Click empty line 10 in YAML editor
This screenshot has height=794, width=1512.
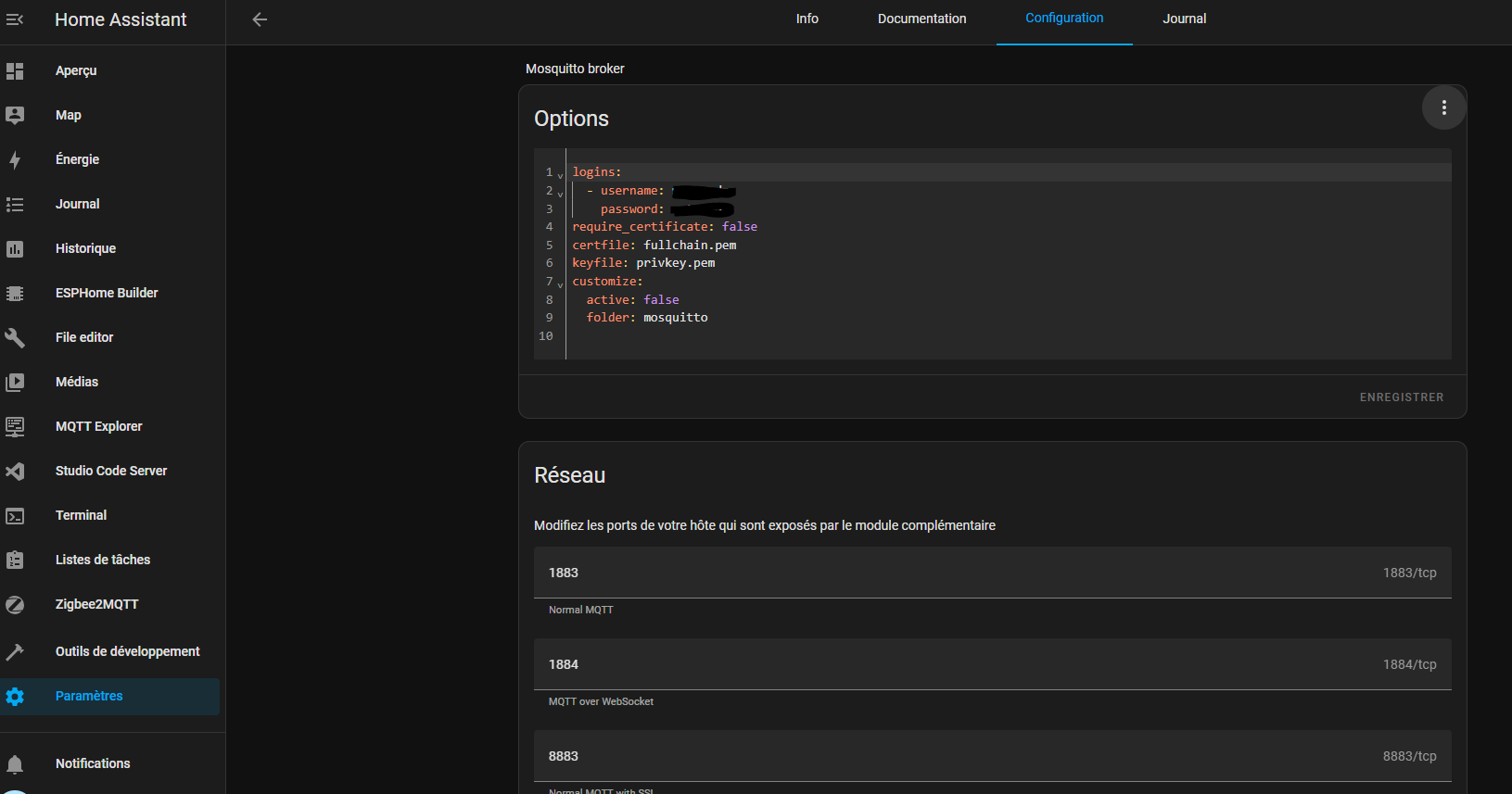click(x=1009, y=336)
